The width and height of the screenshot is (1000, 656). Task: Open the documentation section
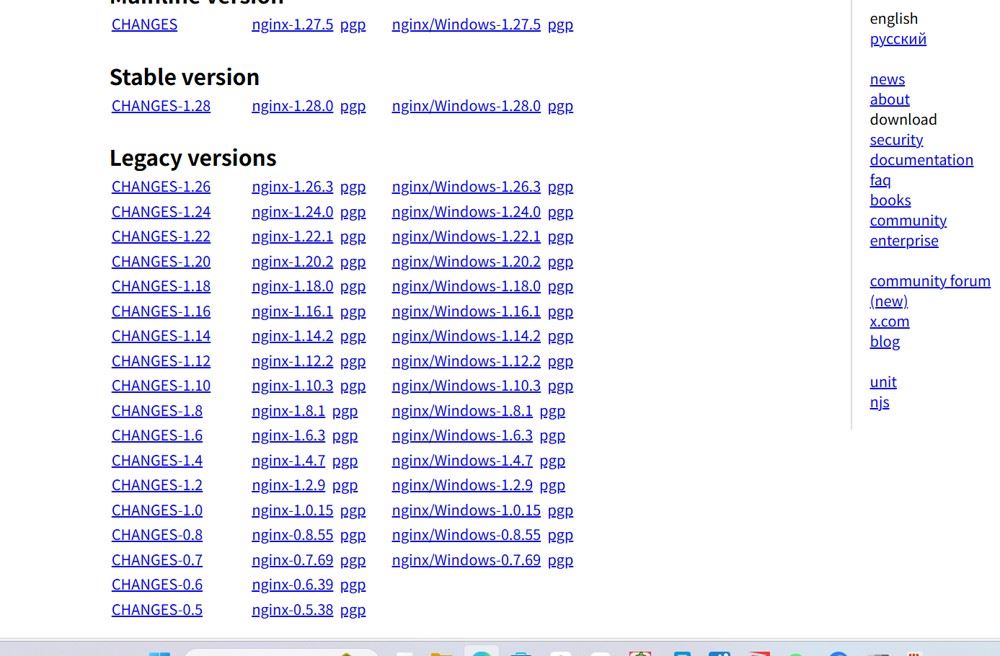[921, 159]
